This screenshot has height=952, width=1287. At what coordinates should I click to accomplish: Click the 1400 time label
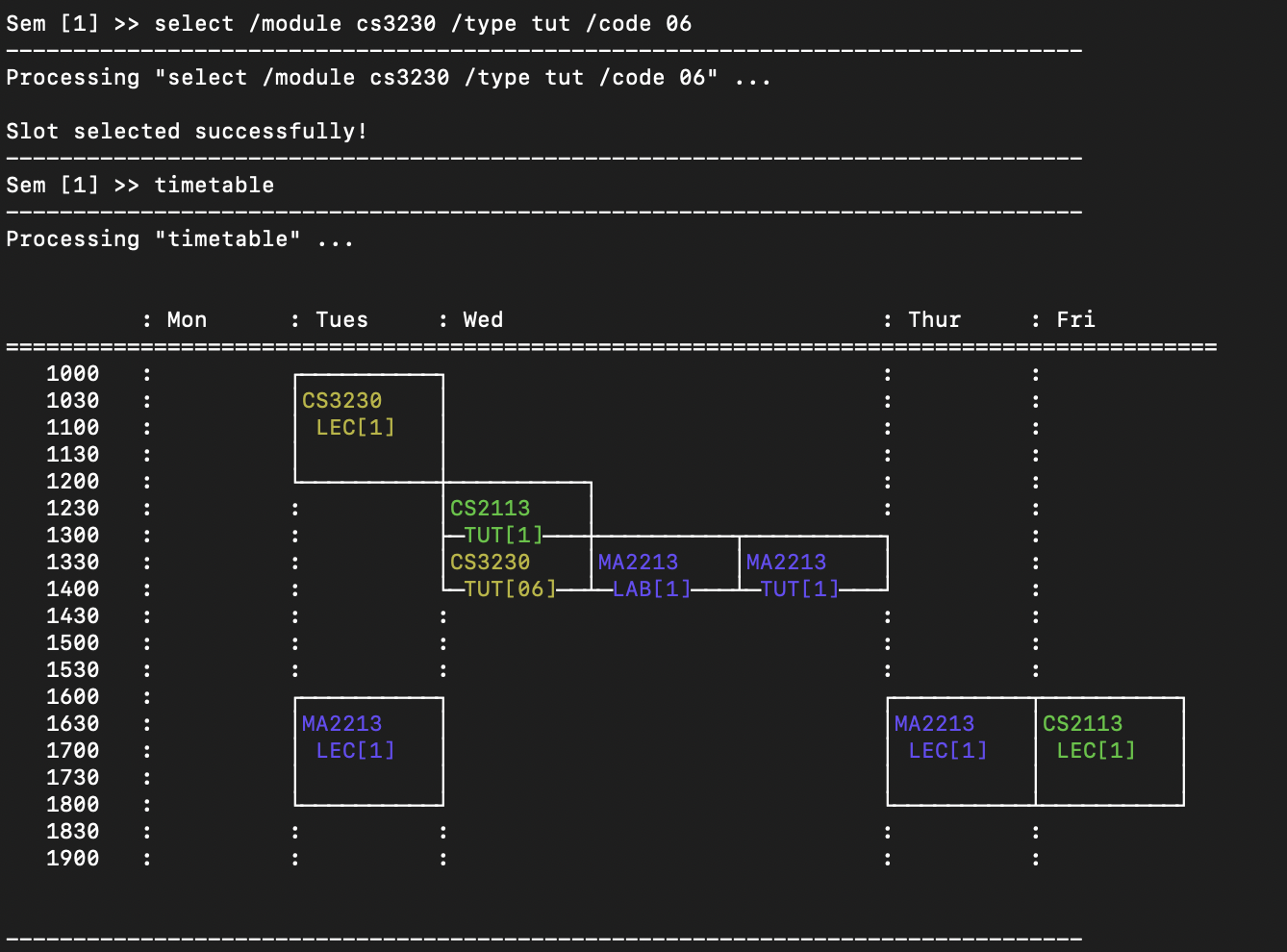pyautogui.click(x=73, y=589)
